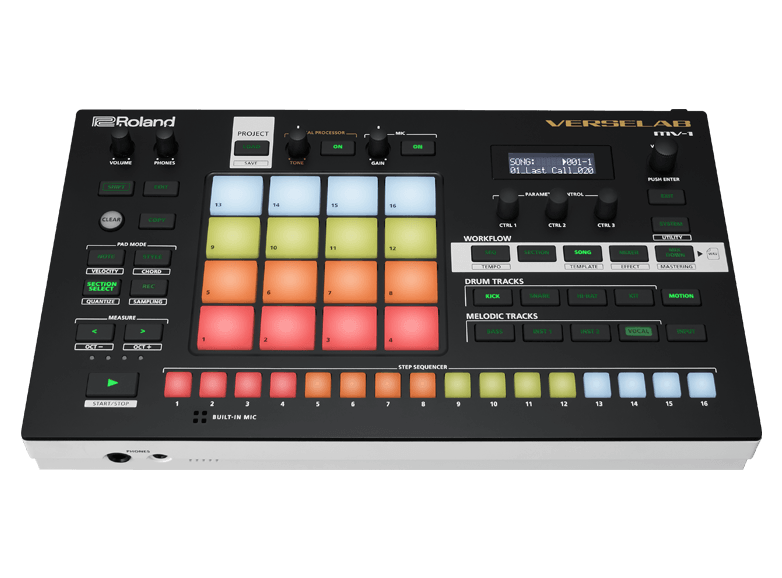Click the PHONES level knob
The height and width of the screenshot is (578, 782).
[x=165, y=143]
